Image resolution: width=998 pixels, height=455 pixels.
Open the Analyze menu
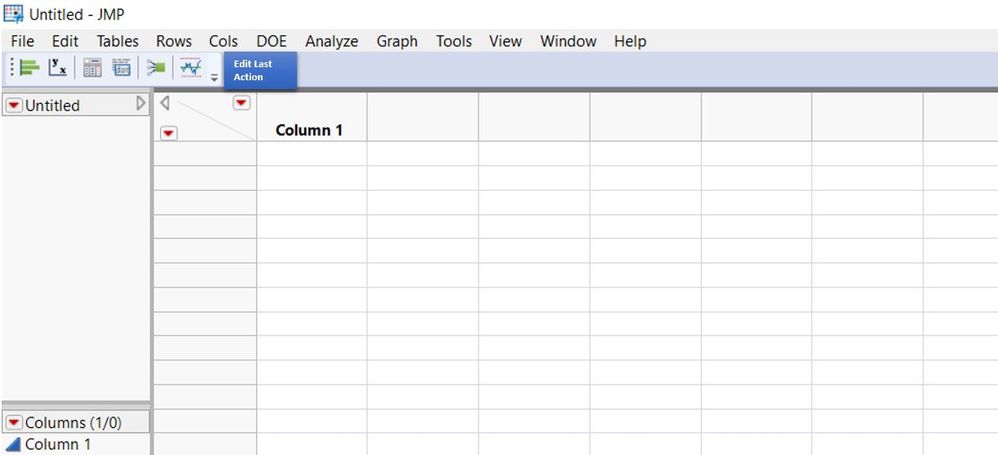coord(331,41)
